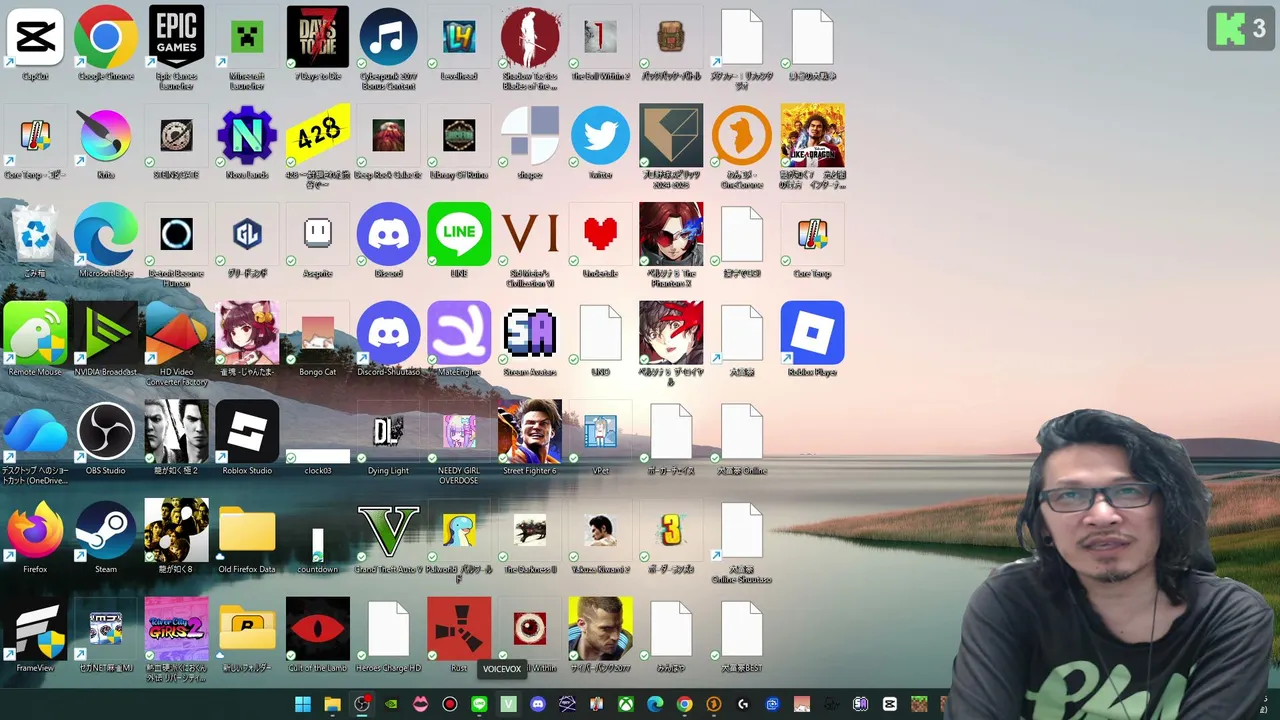Screen dimensions: 1280x720
Task: Select the Roblox Player desktop icon
Action: point(812,333)
